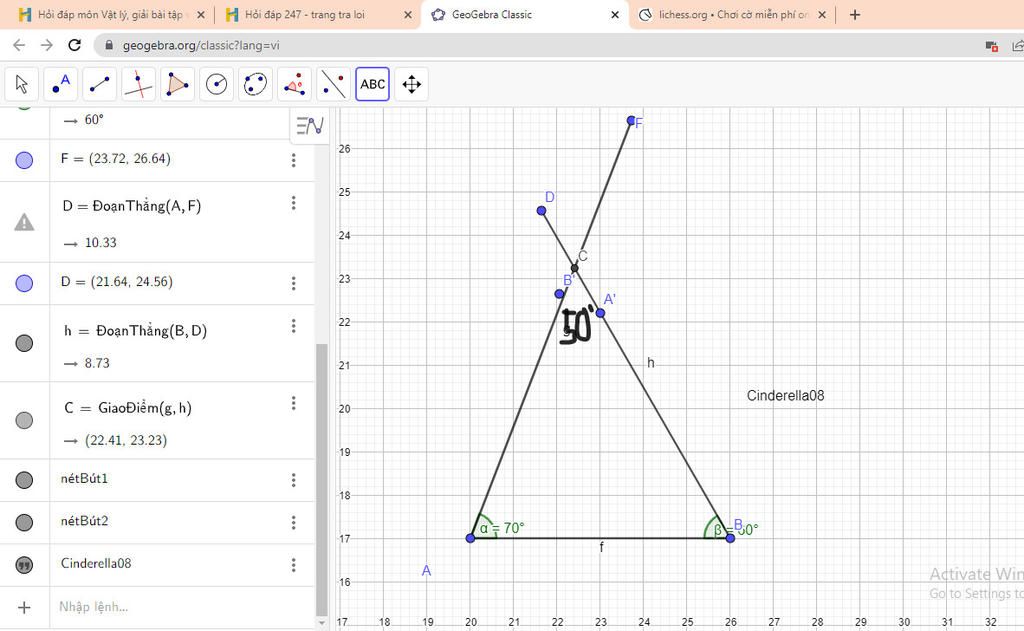Open options menu for D = ĐoạnThẳng(A, F)

tap(293, 203)
